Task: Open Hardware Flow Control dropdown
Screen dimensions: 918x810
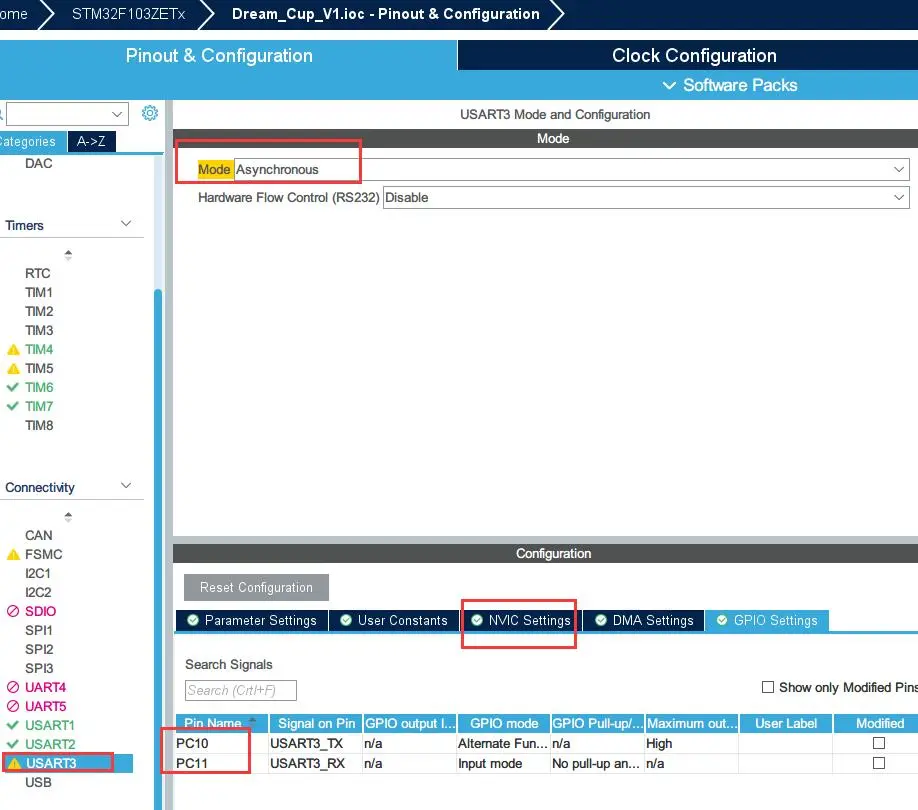Action: (x=645, y=198)
